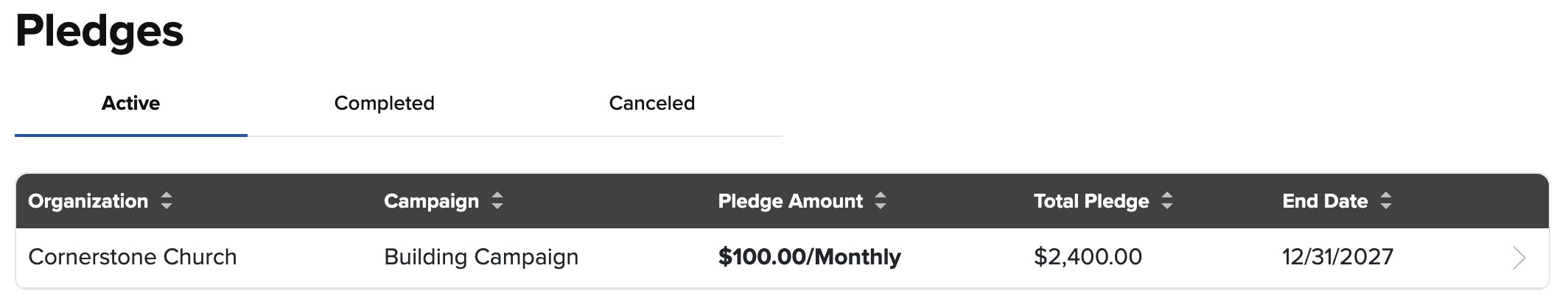Sort by Pledge Amount using arrows icon
Image resolution: width=1568 pixels, height=299 pixels.
tap(881, 201)
